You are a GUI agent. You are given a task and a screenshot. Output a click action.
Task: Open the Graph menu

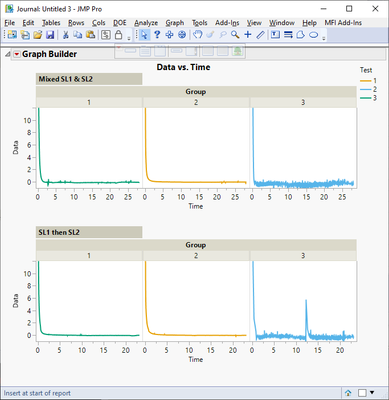(x=175, y=23)
